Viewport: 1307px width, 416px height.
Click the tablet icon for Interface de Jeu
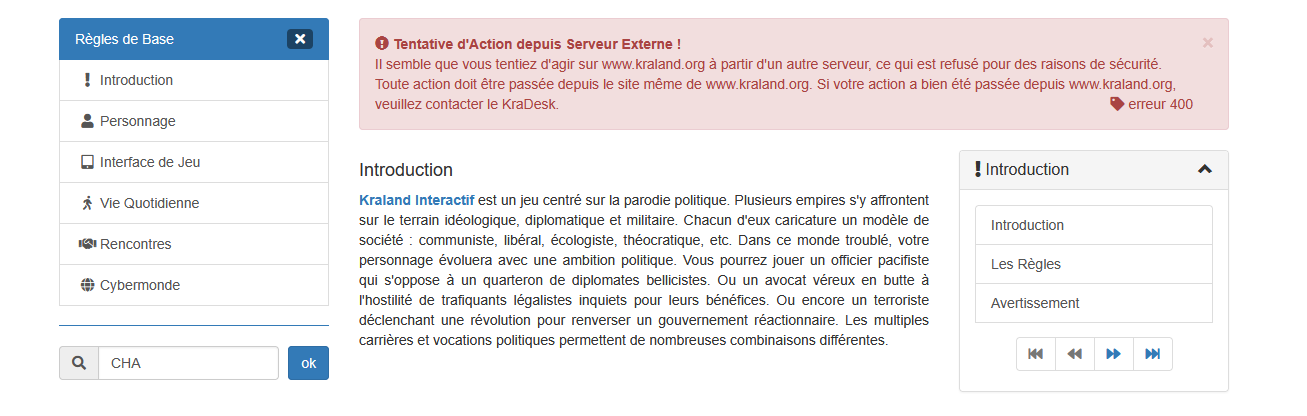pyautogui.click(x=87, y=162)
